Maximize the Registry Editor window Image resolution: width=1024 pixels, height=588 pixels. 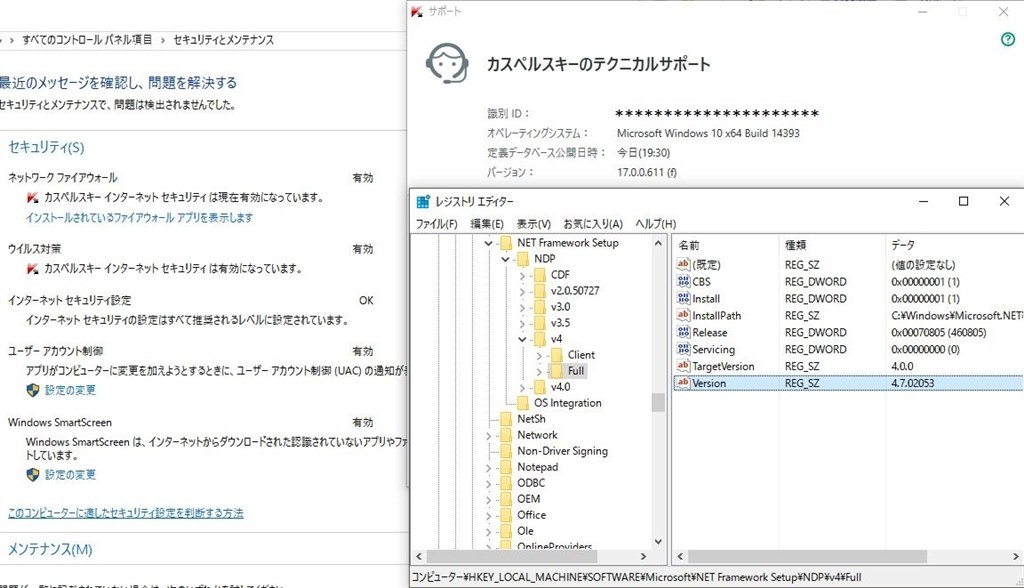(963, 201)
